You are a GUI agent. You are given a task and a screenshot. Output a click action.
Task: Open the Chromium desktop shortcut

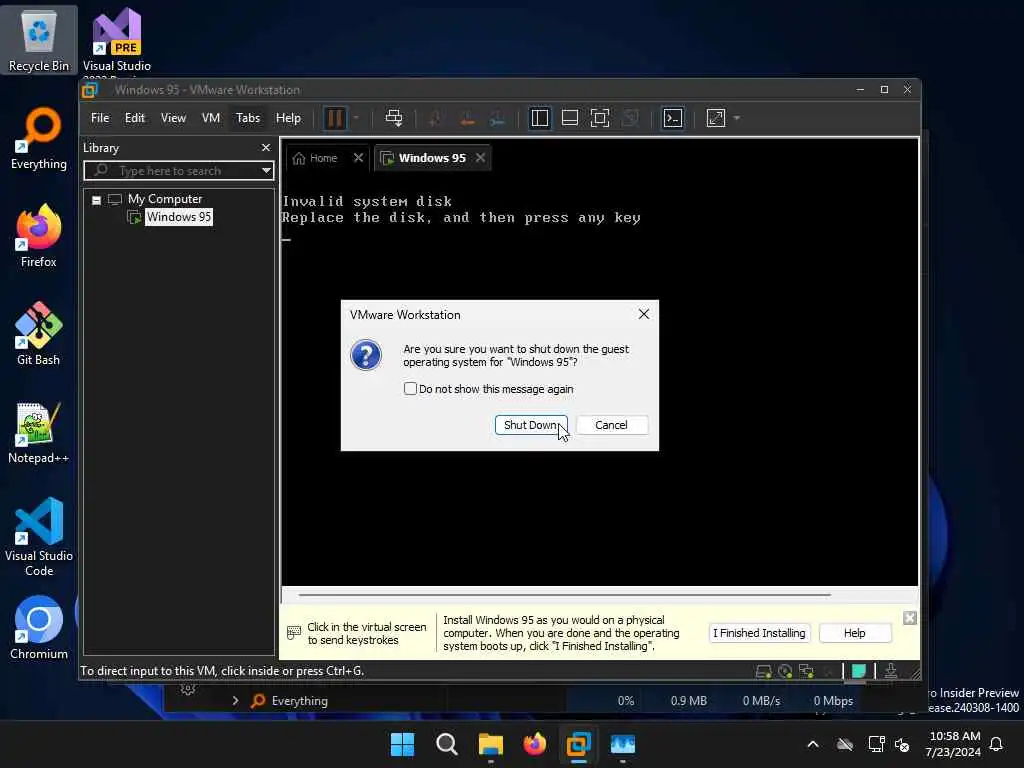(39, 628)
